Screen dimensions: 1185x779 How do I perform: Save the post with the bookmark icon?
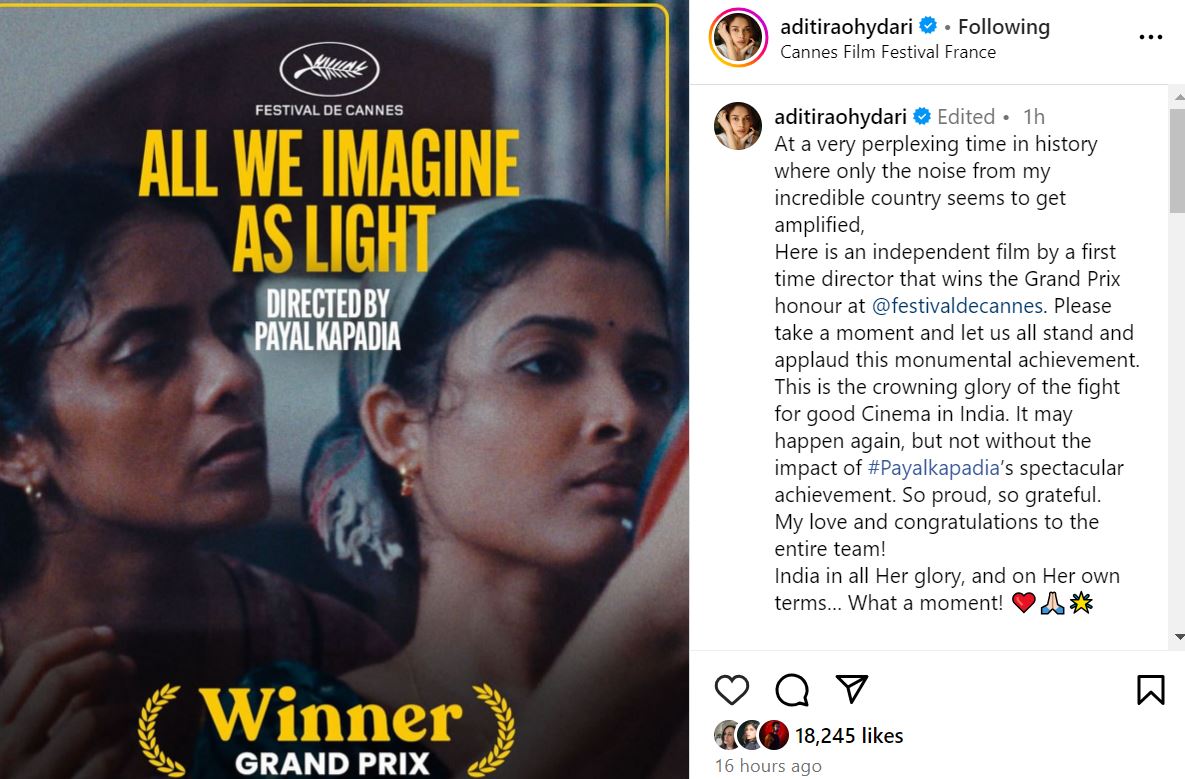pyautogui.click(x=1150, y=689)
